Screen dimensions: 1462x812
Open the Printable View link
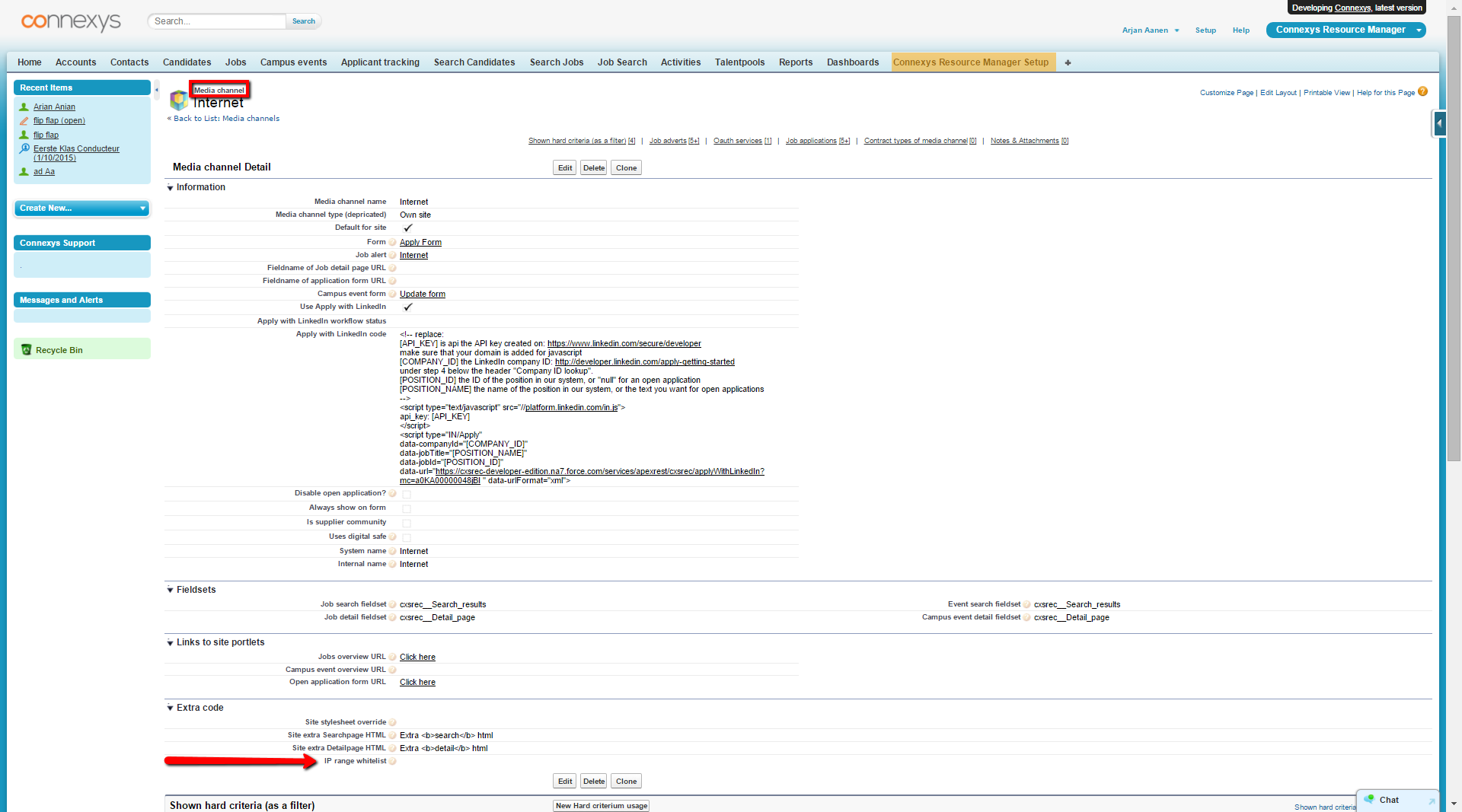(1326, 93)
